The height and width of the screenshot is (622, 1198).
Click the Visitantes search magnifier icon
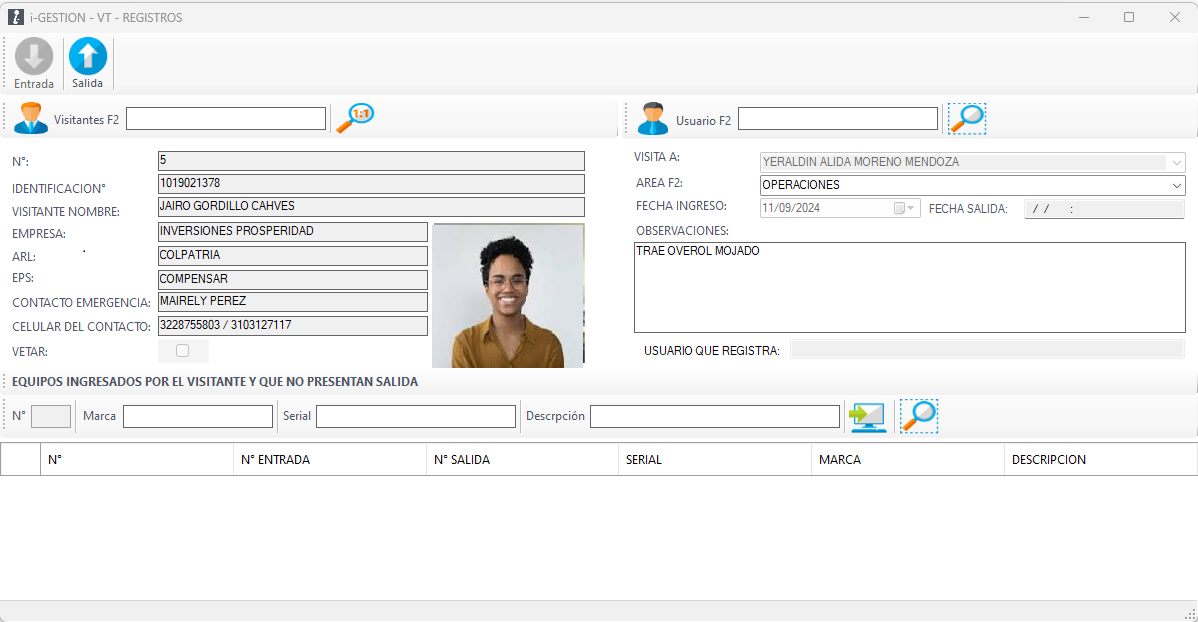[x=354, y=118]
